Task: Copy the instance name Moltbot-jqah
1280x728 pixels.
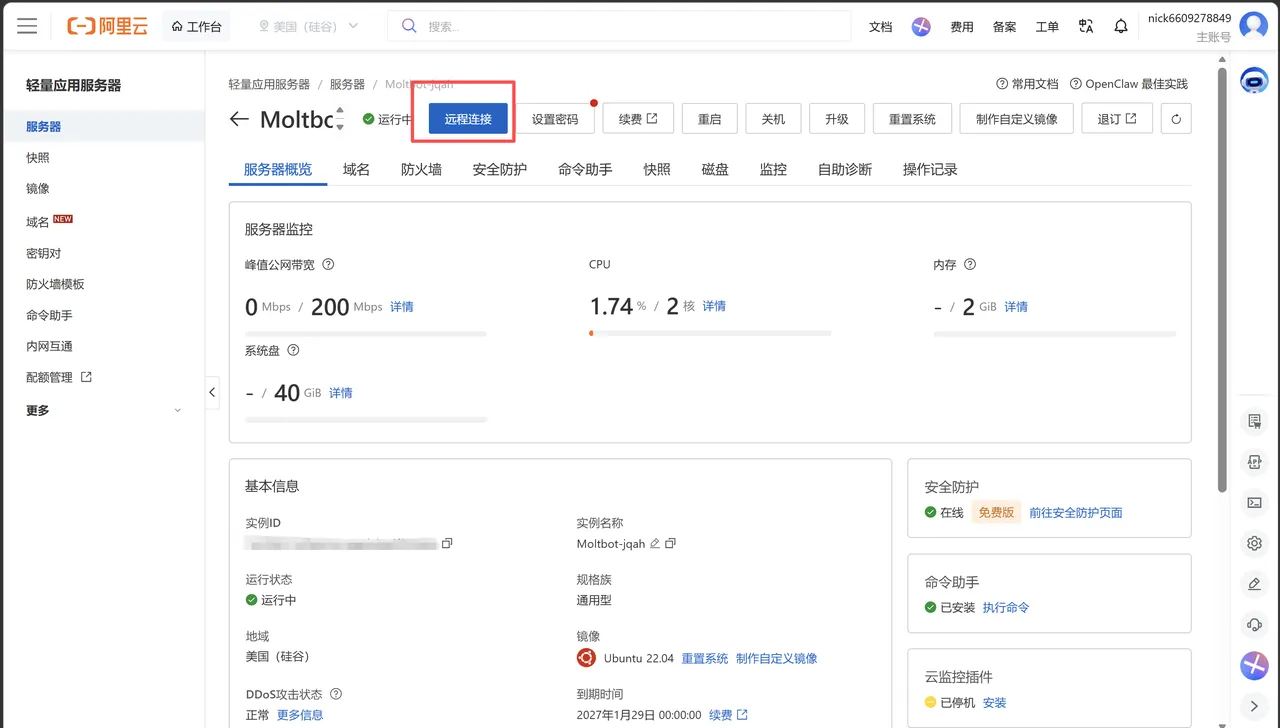Action: point(670,543)
